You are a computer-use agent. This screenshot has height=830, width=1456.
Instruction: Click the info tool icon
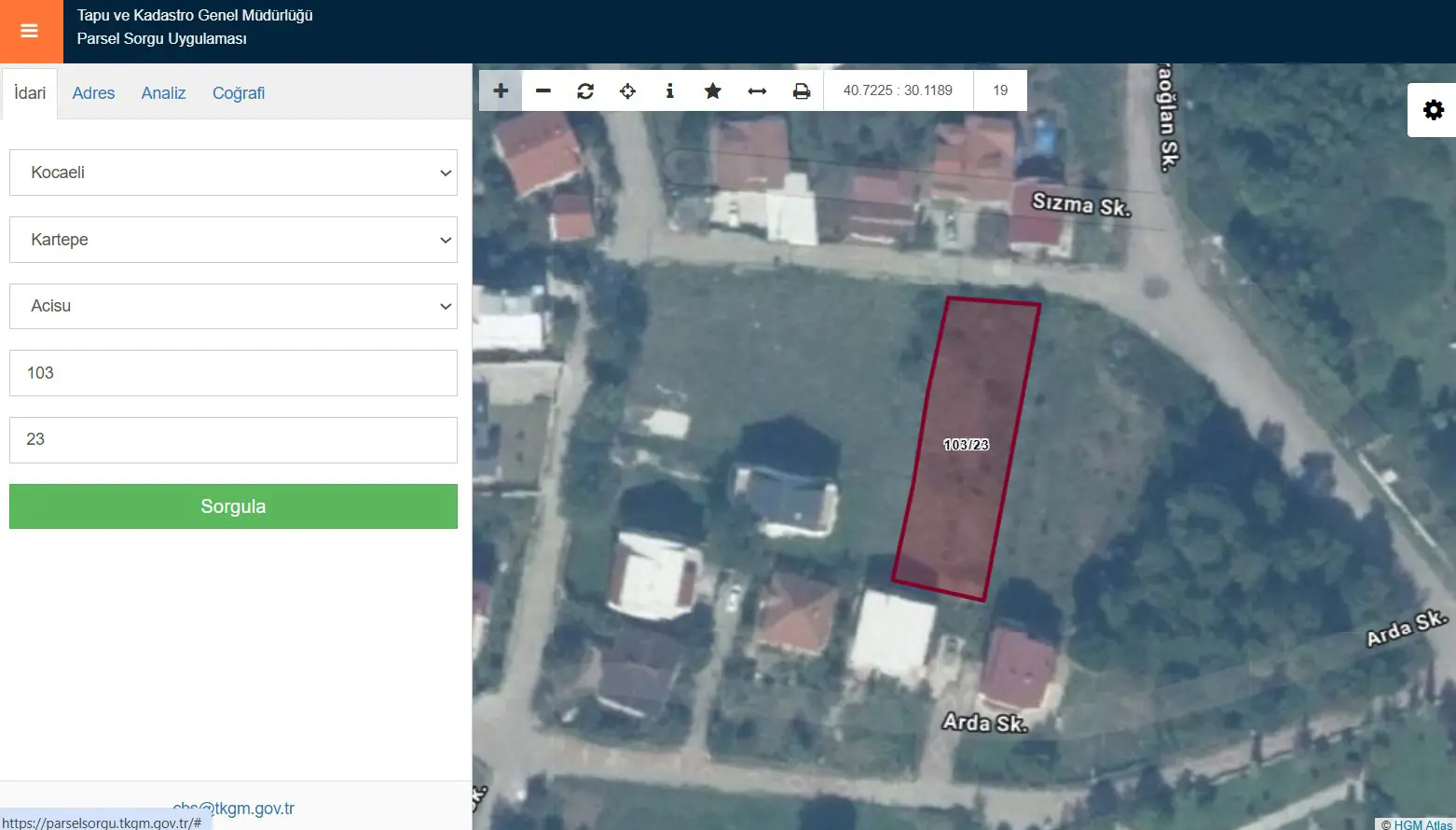coord(669,90)
